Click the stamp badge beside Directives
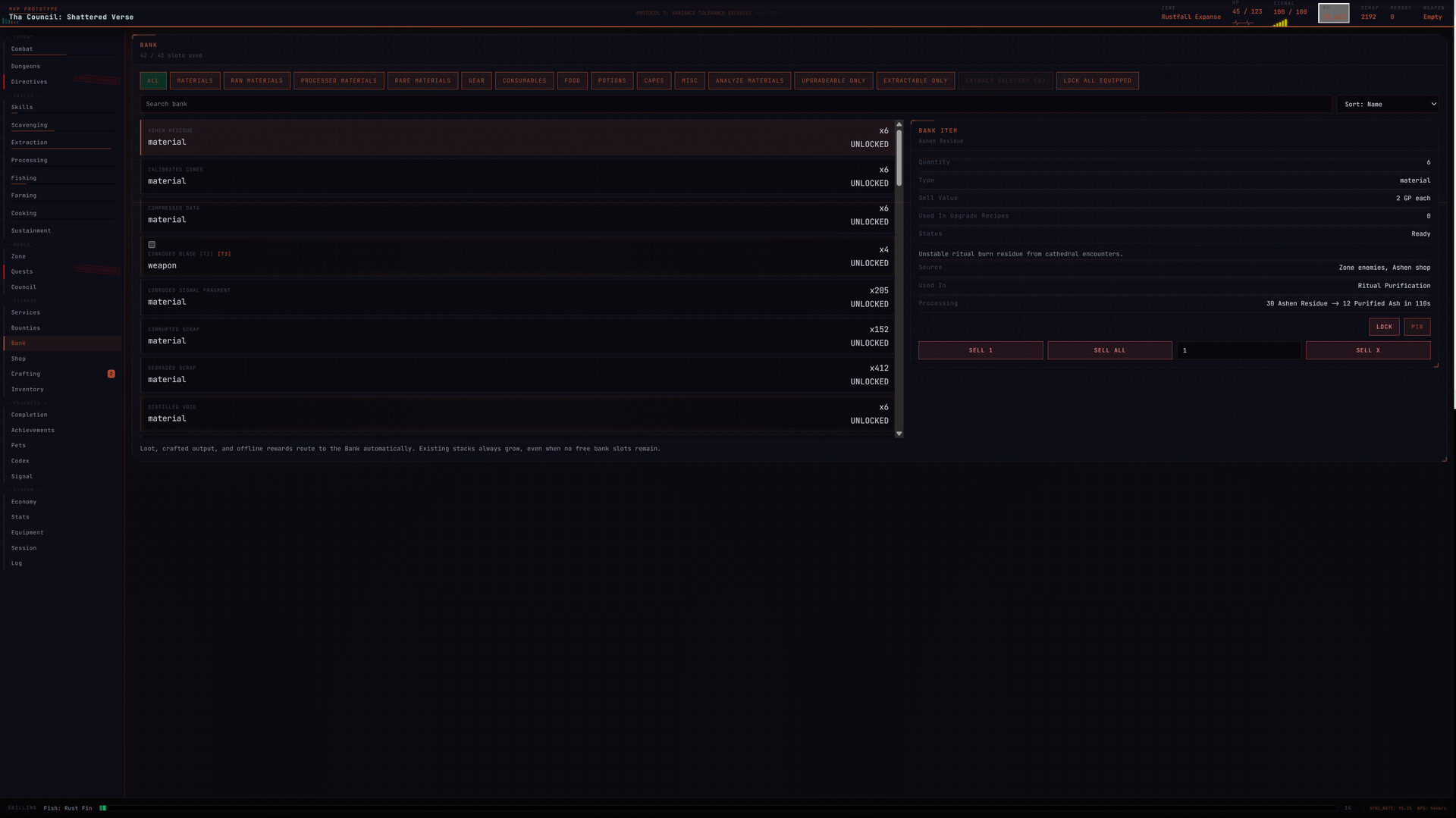Screen dimensions: 1456x818 click(96, 80)
